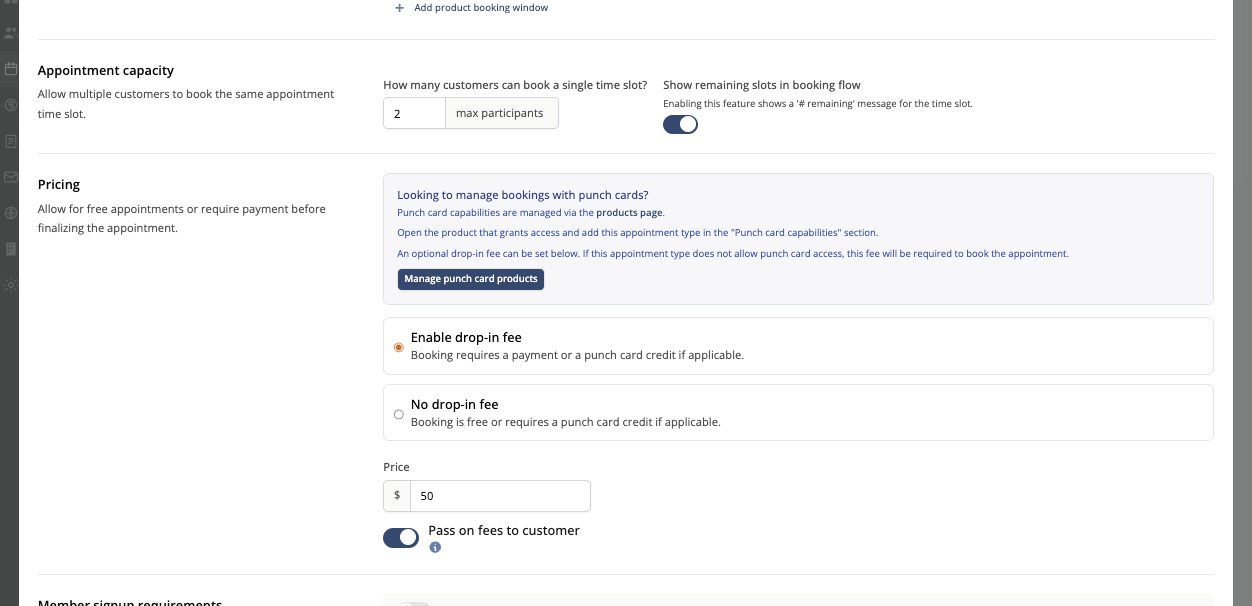The width and height of the screenshot is (1252, 606).
Task: Disable Pass on fees to customer toggle
Action: (401, 538)
